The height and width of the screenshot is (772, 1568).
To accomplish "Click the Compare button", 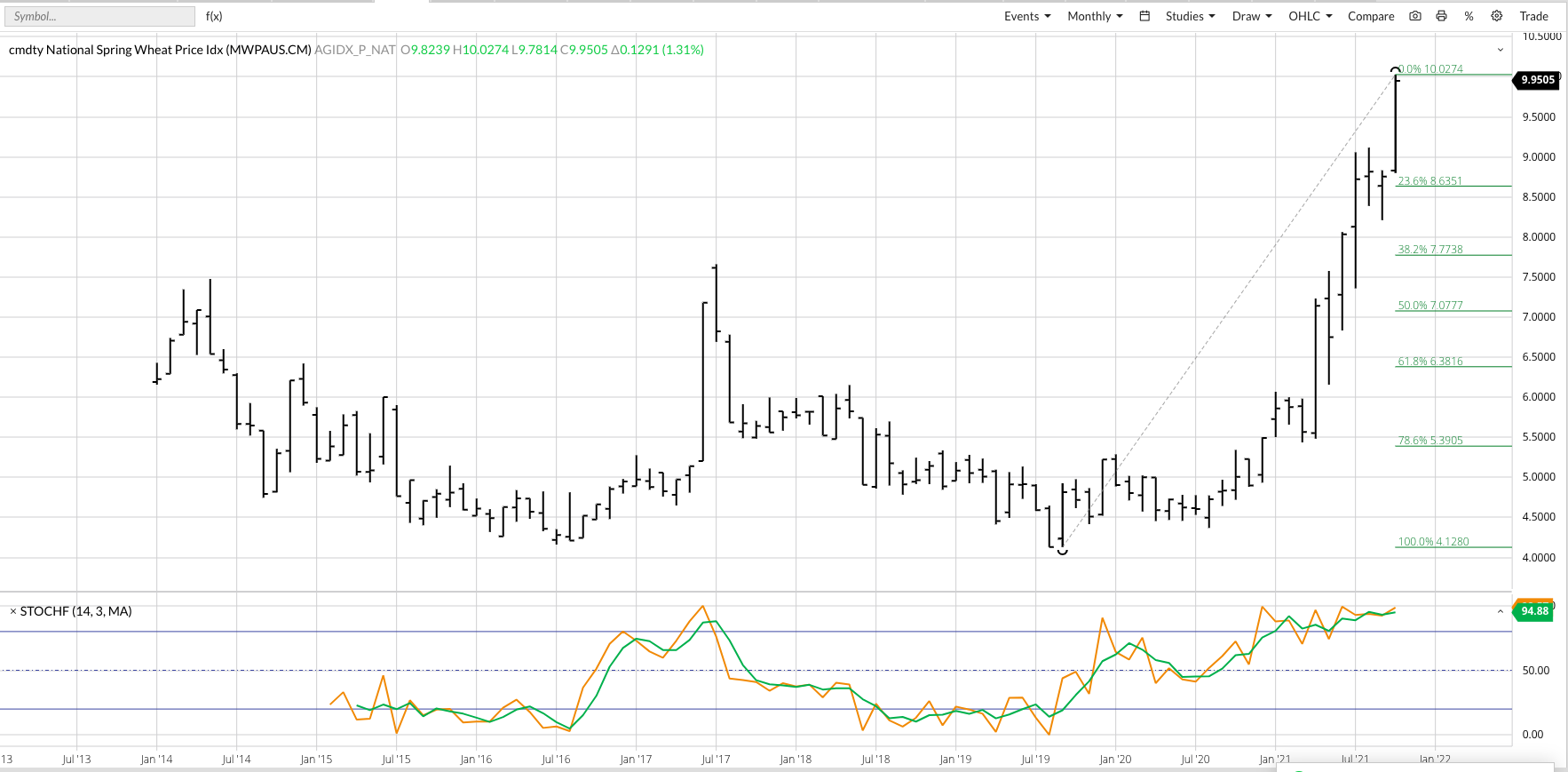I will (x=1370, y=16).
